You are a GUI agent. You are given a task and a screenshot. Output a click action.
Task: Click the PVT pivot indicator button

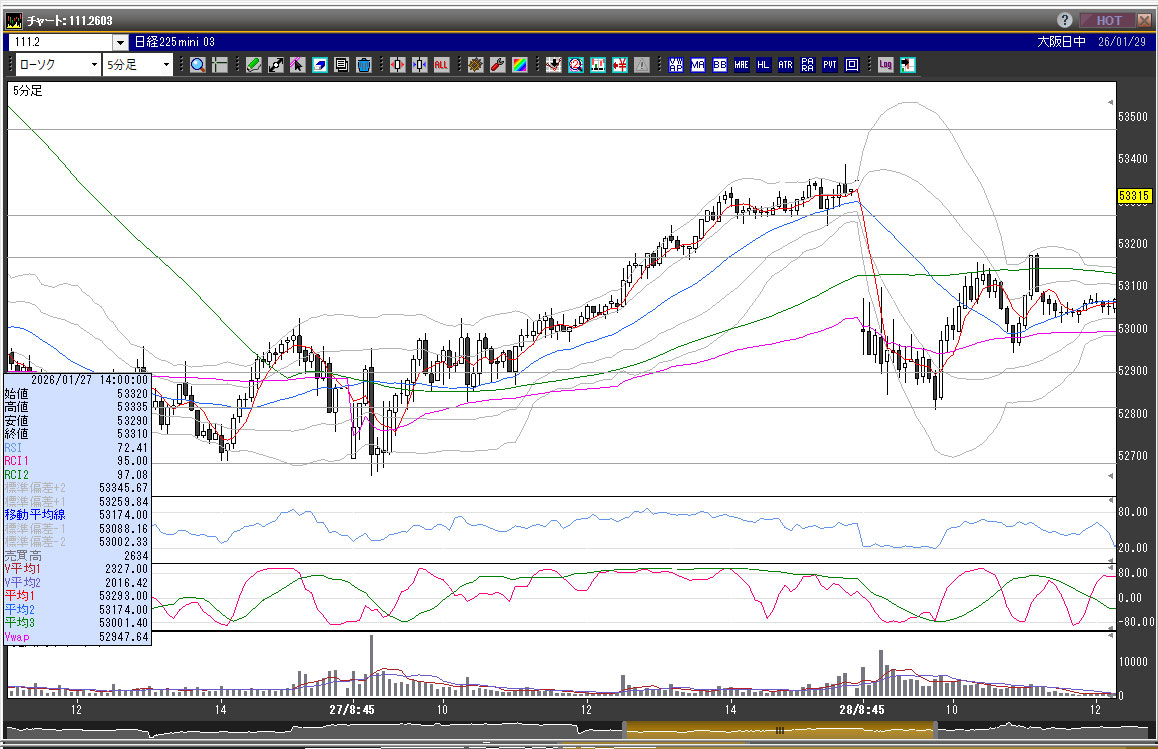(830, 65)
